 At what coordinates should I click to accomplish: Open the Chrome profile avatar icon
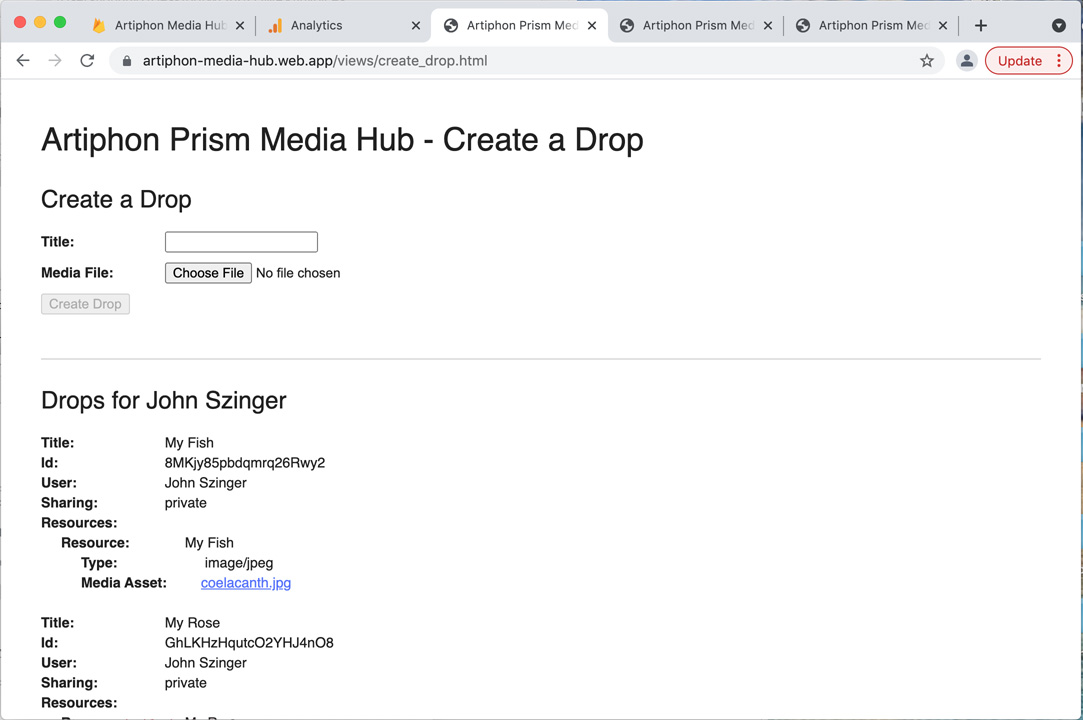click(967, 61)
